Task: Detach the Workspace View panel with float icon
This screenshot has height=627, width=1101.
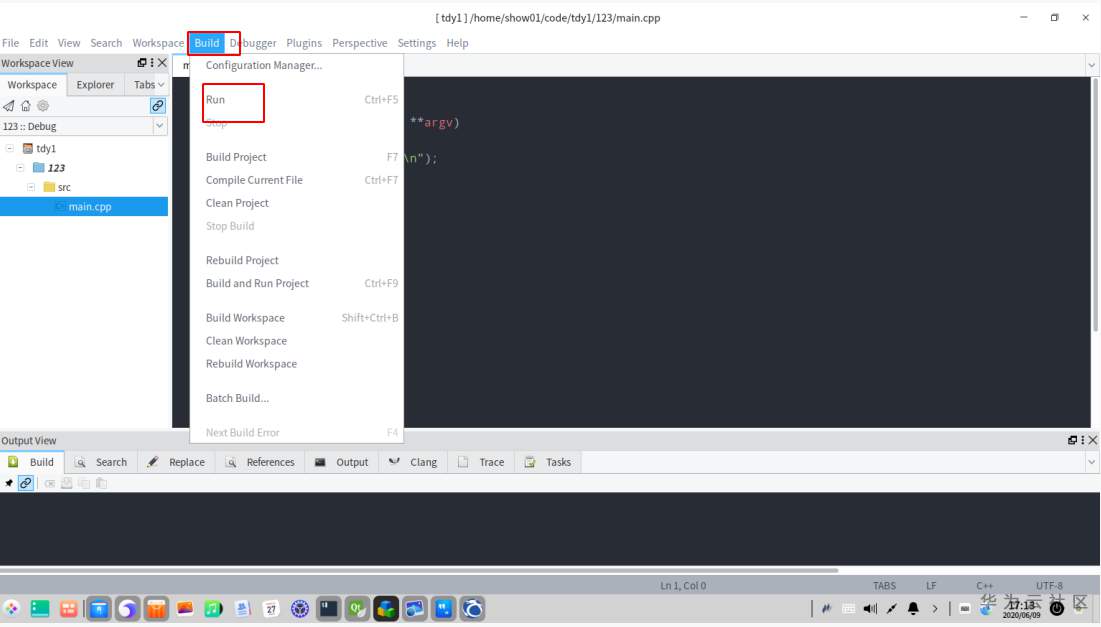Action: pos(142,62)
